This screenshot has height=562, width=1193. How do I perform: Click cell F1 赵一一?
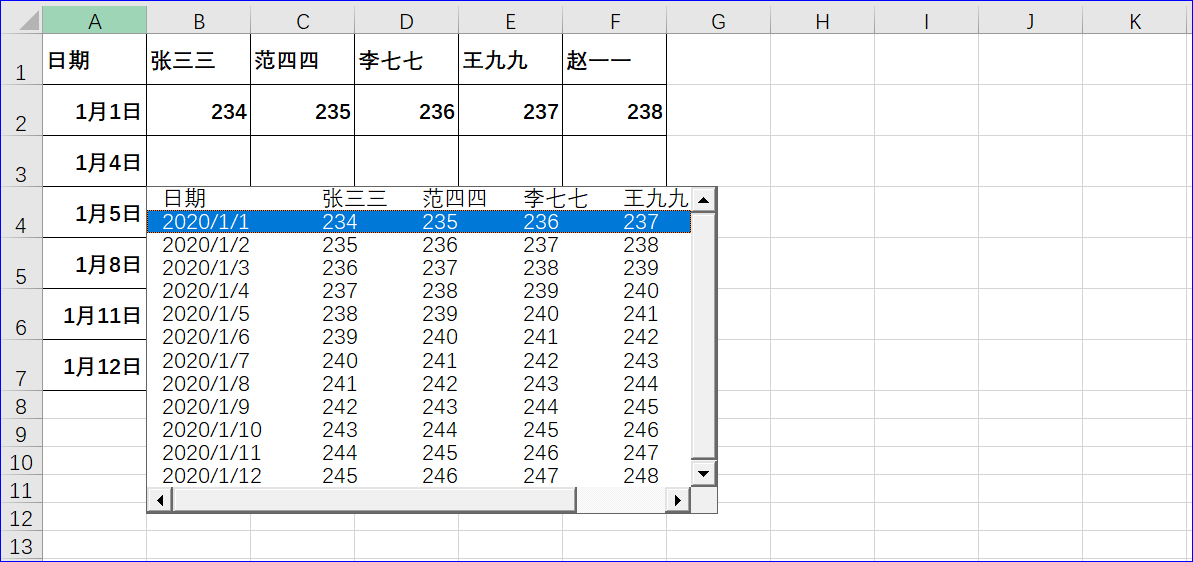pos(615,59)
